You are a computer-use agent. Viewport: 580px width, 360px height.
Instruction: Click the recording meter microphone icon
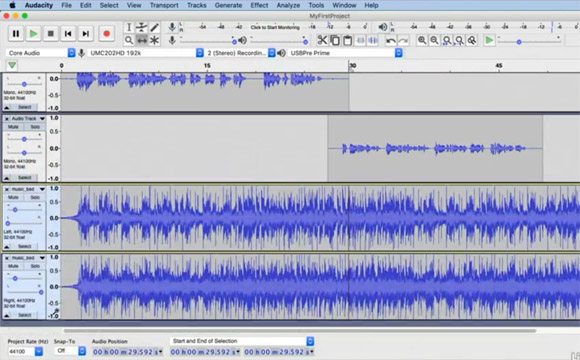[x=172, y=27]
